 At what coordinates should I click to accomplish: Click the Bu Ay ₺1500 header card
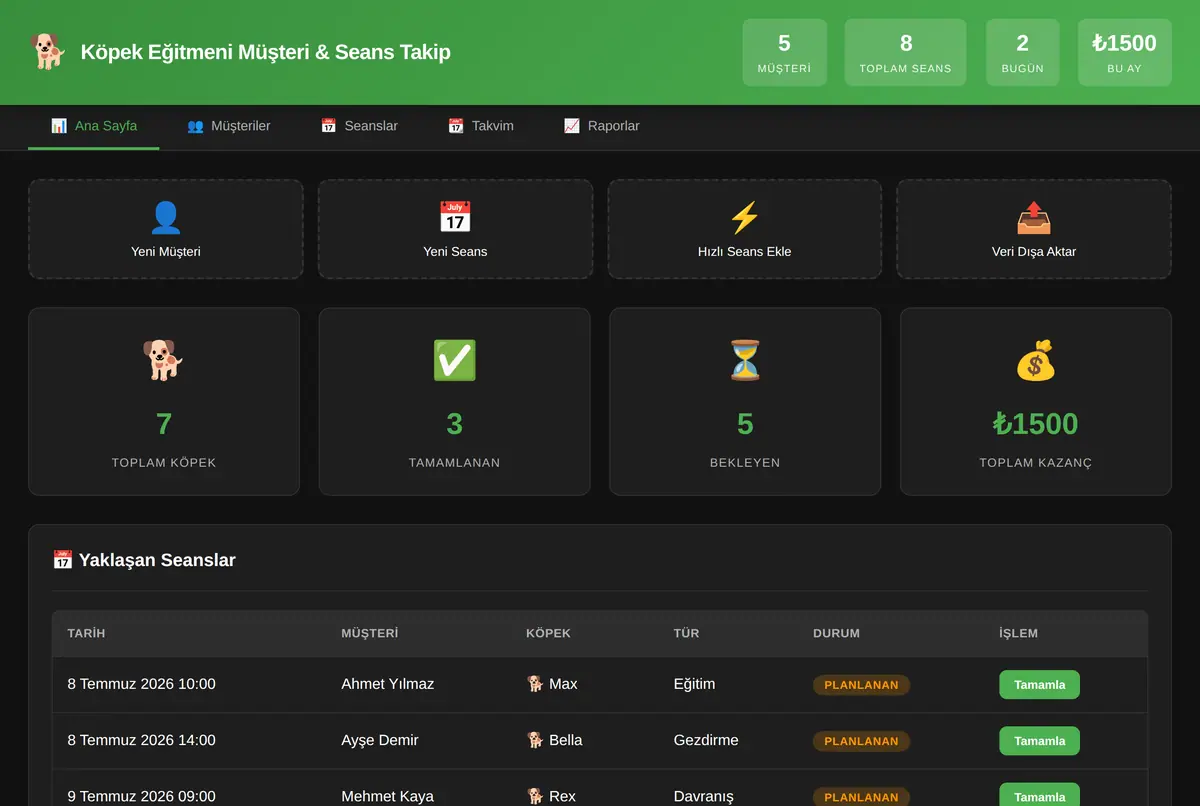[1124, 52]
